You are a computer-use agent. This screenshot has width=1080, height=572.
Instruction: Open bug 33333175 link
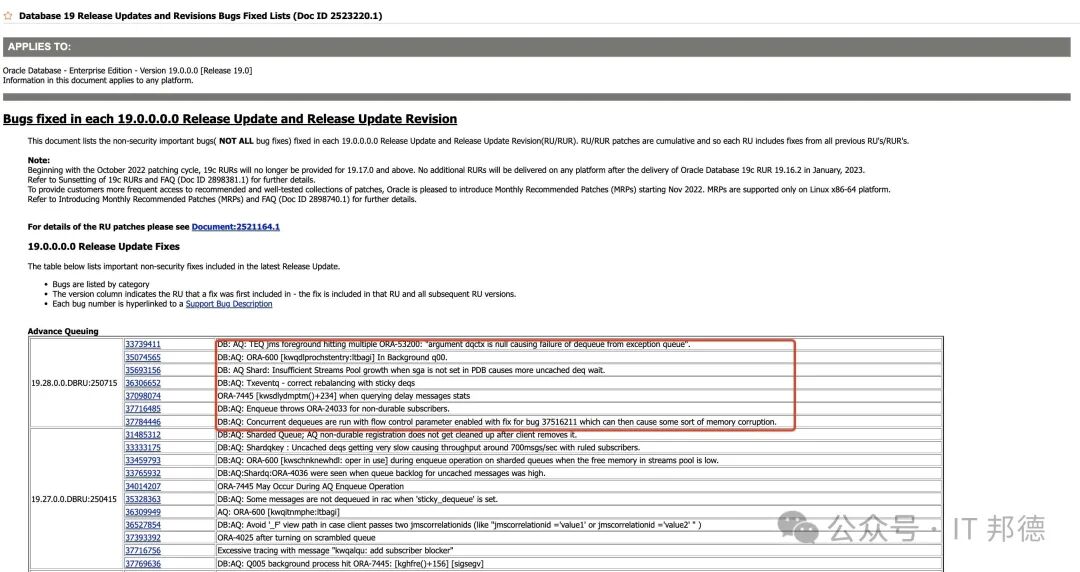coord(143,448)
